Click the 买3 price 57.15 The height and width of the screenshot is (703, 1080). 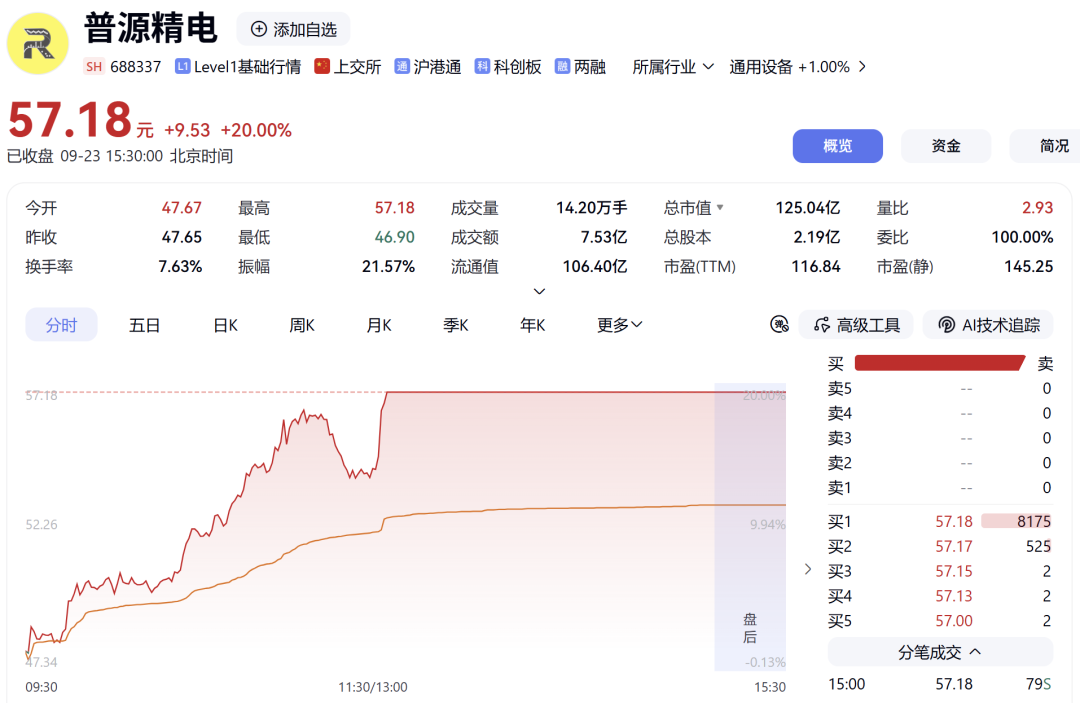pos(954,571)
